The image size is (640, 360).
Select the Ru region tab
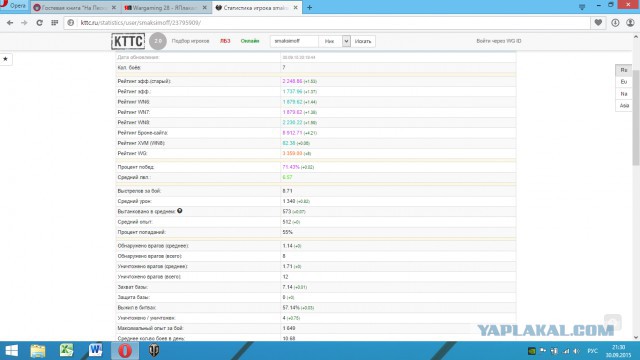pos(623,70)
